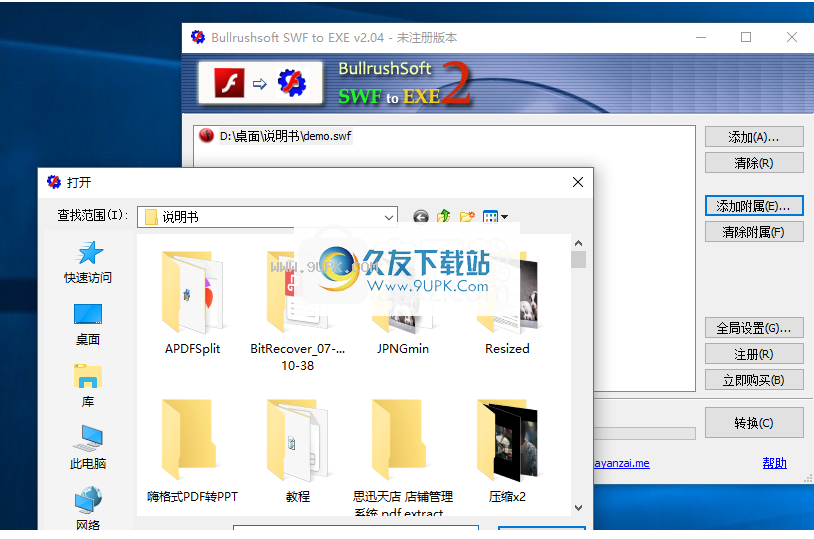Click 转换(C) convert button
The height and width of the screenshot is (539, 814).
[x=754, y=423]
